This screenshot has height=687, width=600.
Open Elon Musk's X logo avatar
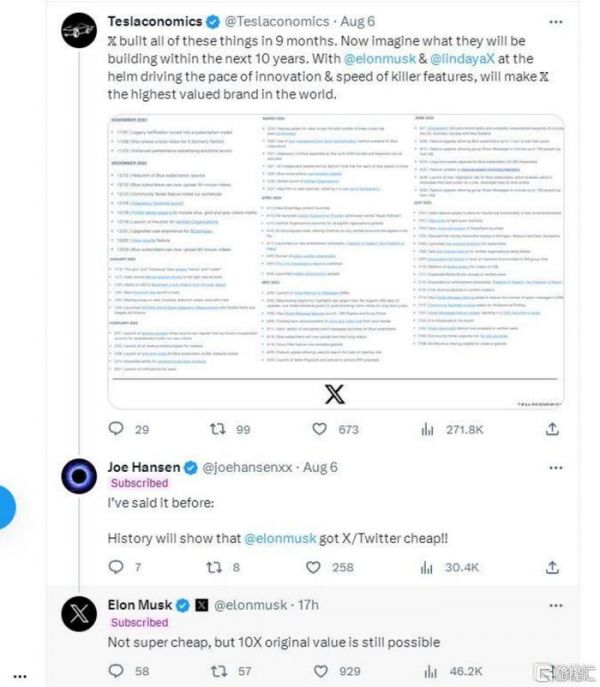(x=78, y=612)
